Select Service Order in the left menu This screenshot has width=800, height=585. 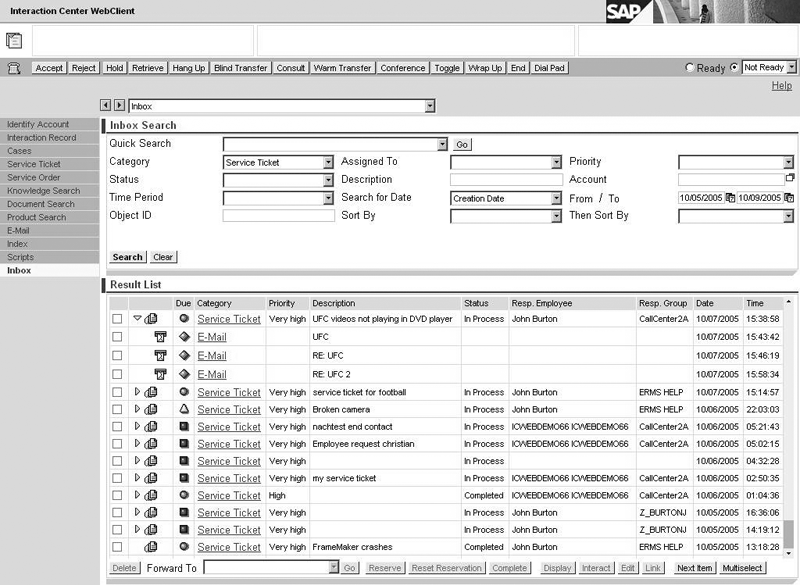click(x=34, y=177)
